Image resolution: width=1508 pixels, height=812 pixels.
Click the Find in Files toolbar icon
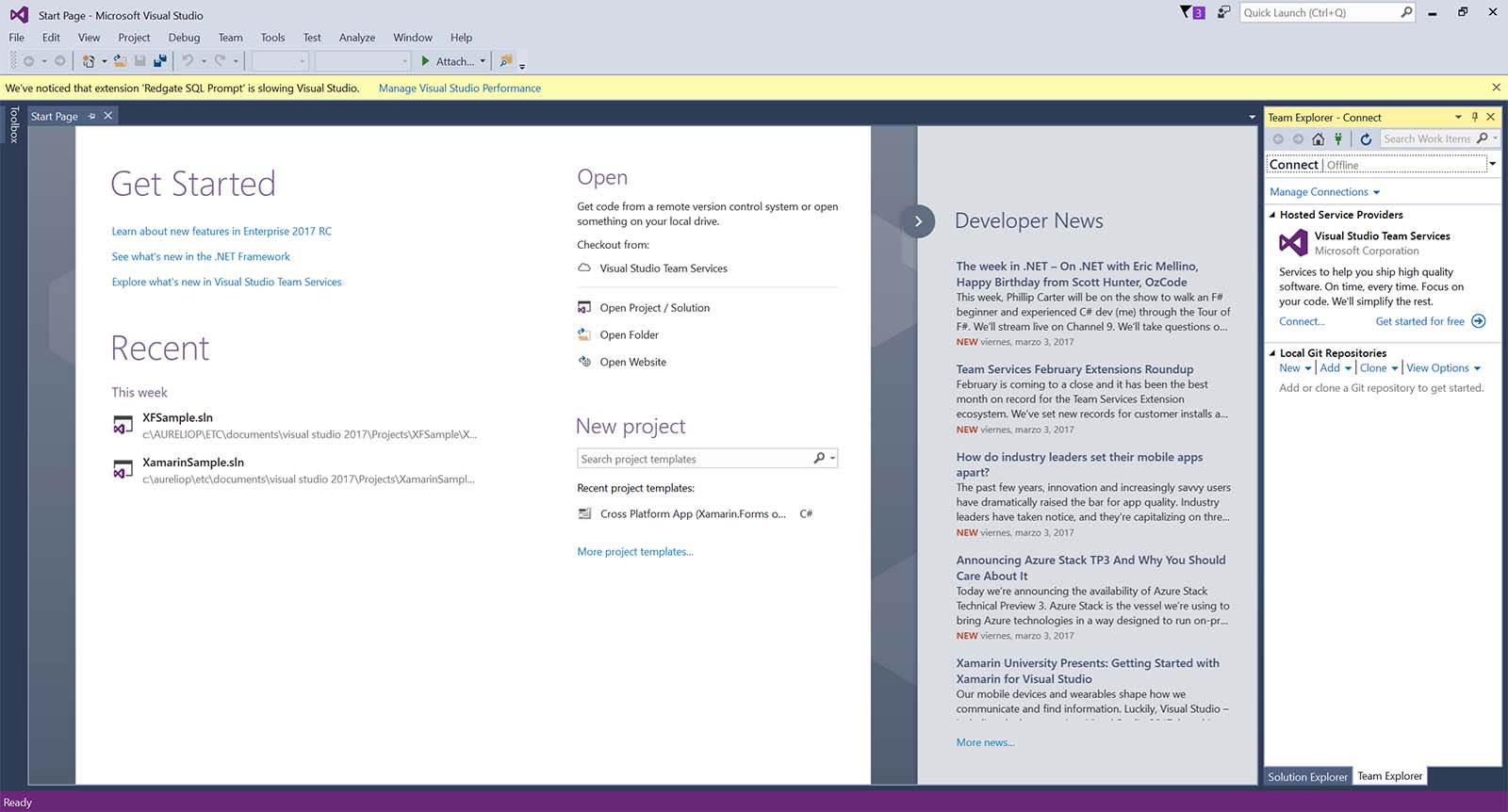point(506,61)
